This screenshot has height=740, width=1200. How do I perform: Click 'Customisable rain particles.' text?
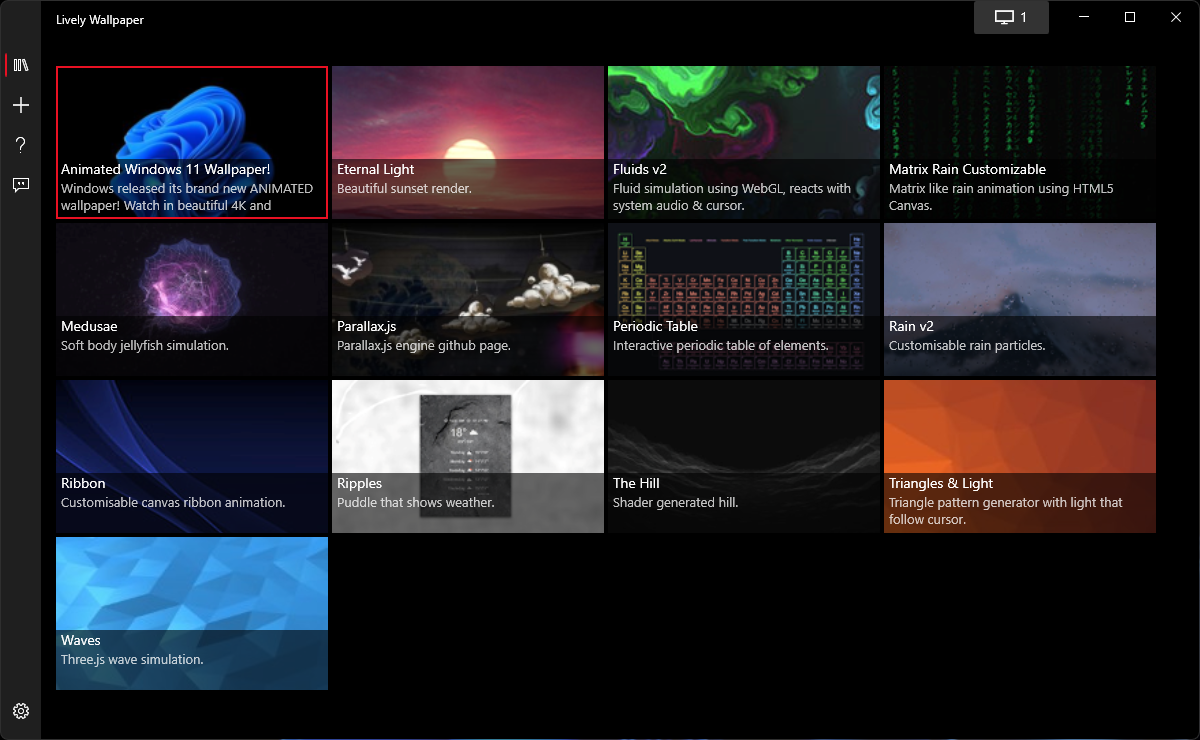coord(967,345)
